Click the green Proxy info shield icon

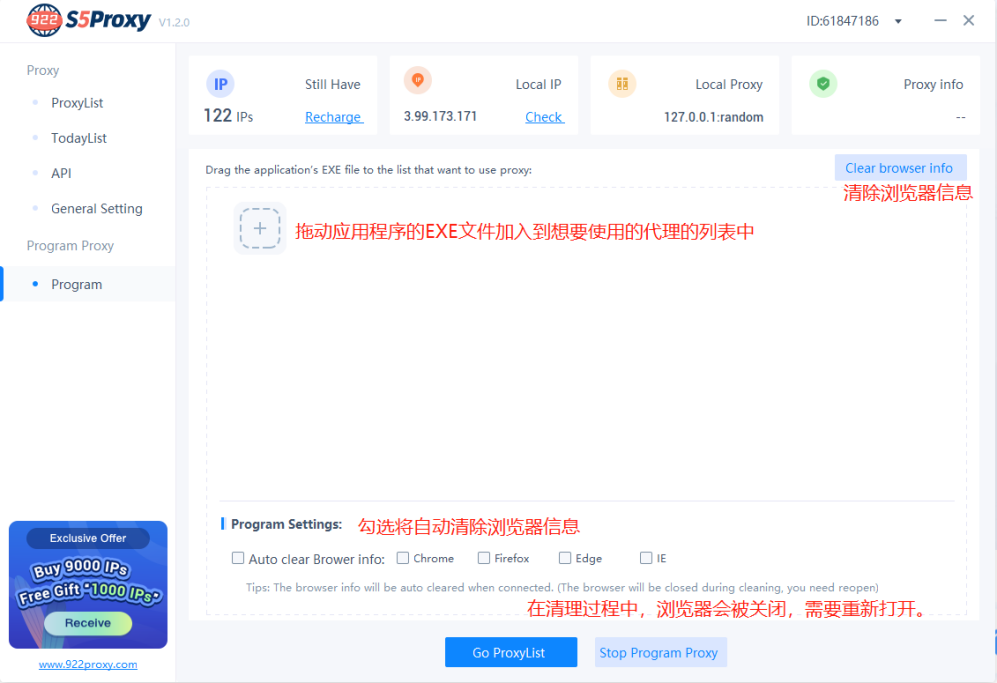(x=823, y=84)
